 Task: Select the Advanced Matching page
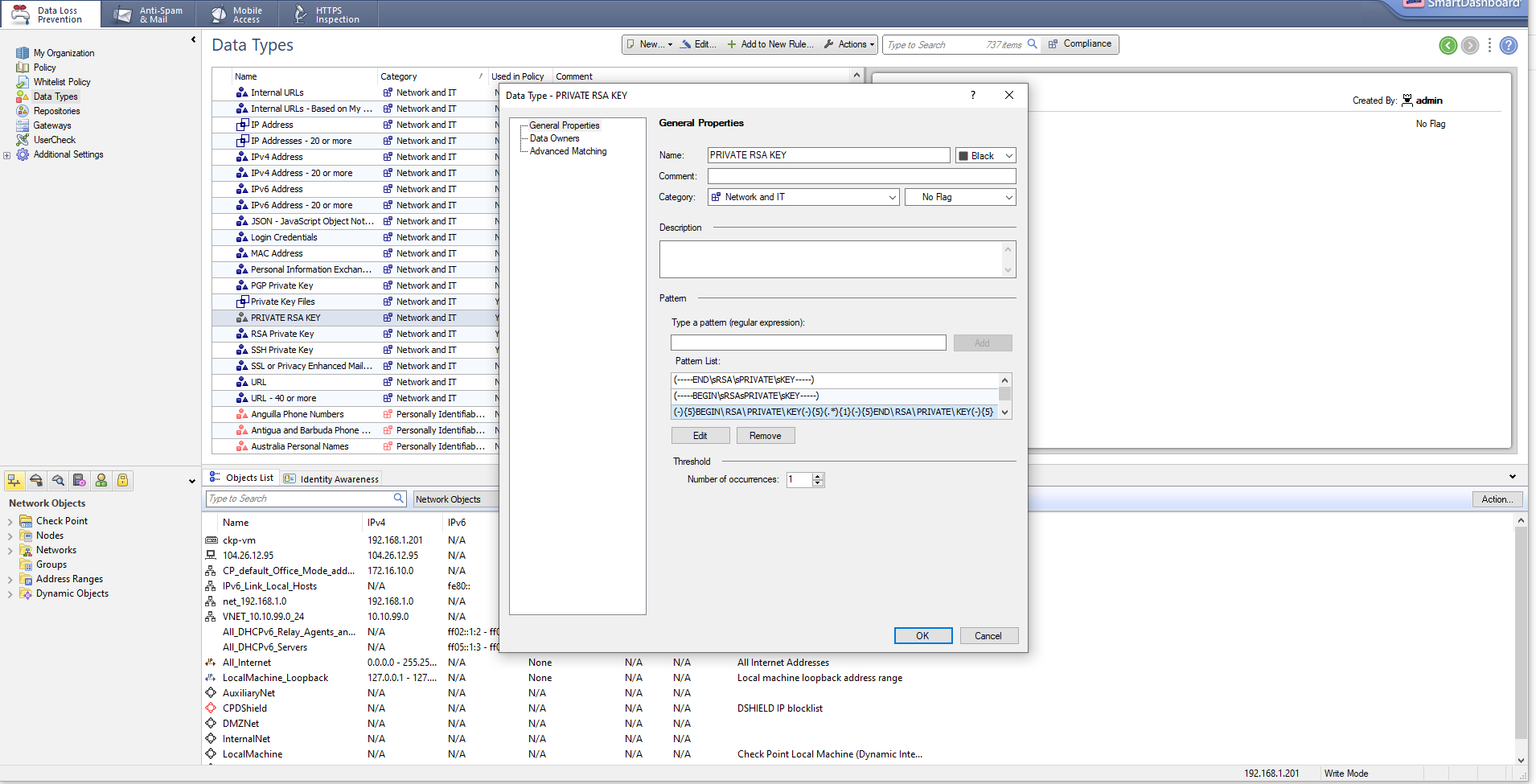click(569, 151)
